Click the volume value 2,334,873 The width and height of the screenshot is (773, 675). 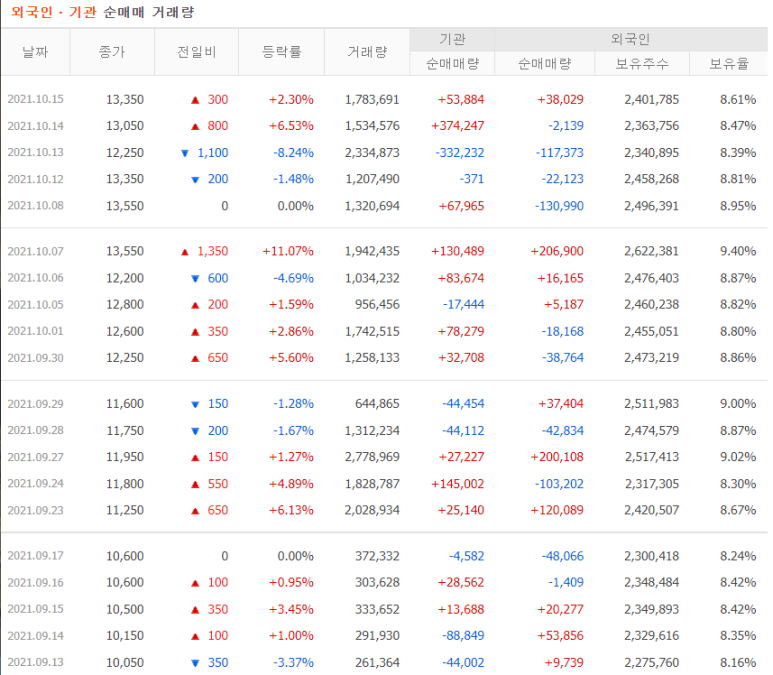(x=372, y=153)
